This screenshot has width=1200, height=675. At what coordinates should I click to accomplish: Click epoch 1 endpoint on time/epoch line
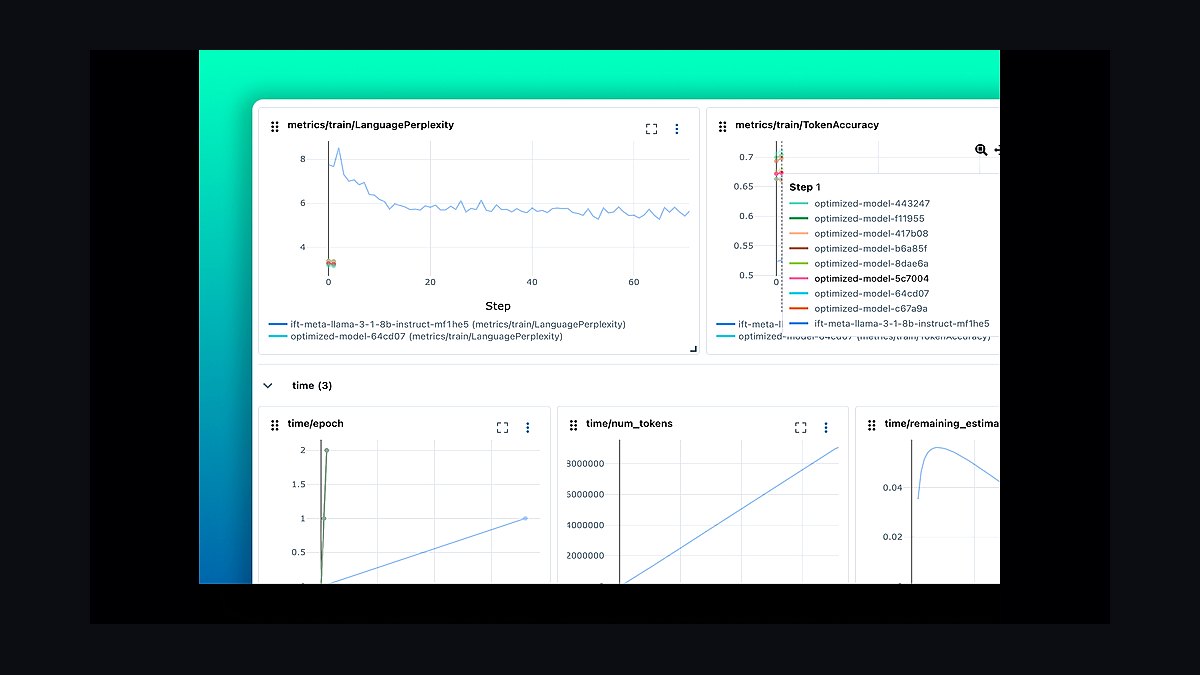point(525,518)
